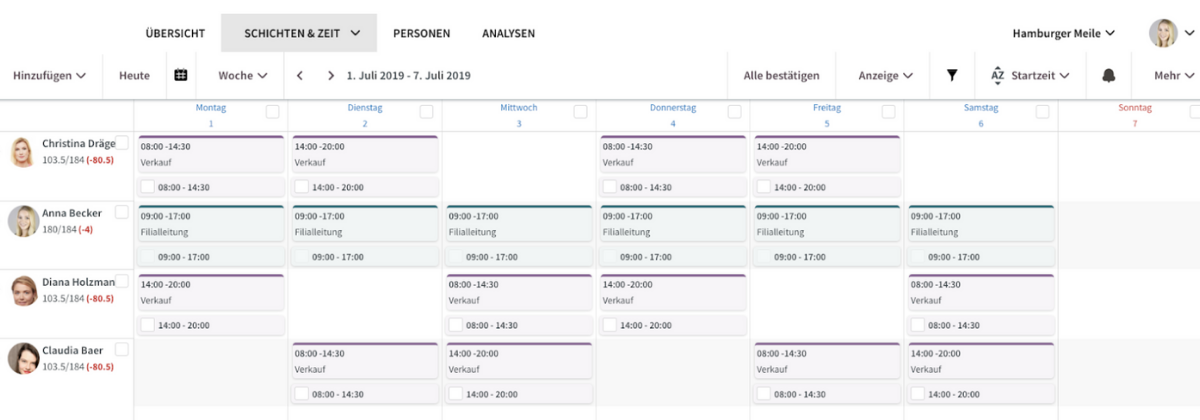Expand the Hinzufügen dropdown
Viewport: 1200px width, 420px height.
(x=49, y=75)
